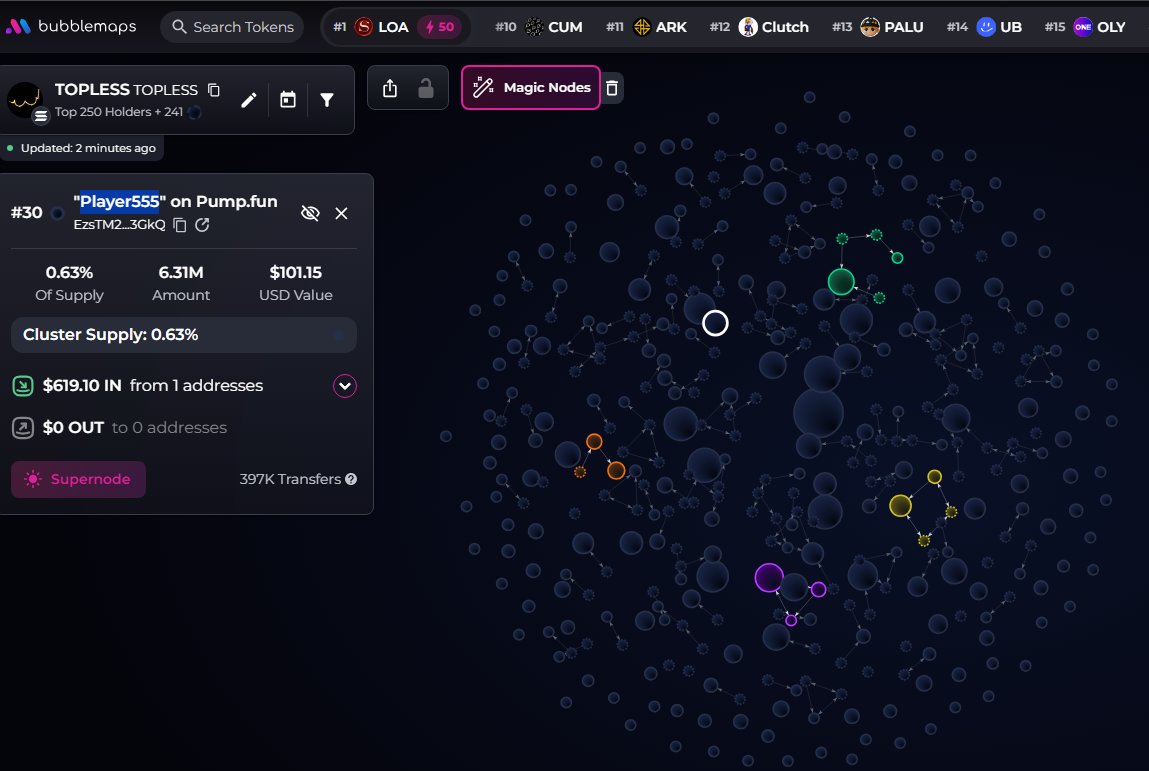Click the 6.31M Amount value
The width and height of the screenshot is (1149, 771).
(181, 273)
